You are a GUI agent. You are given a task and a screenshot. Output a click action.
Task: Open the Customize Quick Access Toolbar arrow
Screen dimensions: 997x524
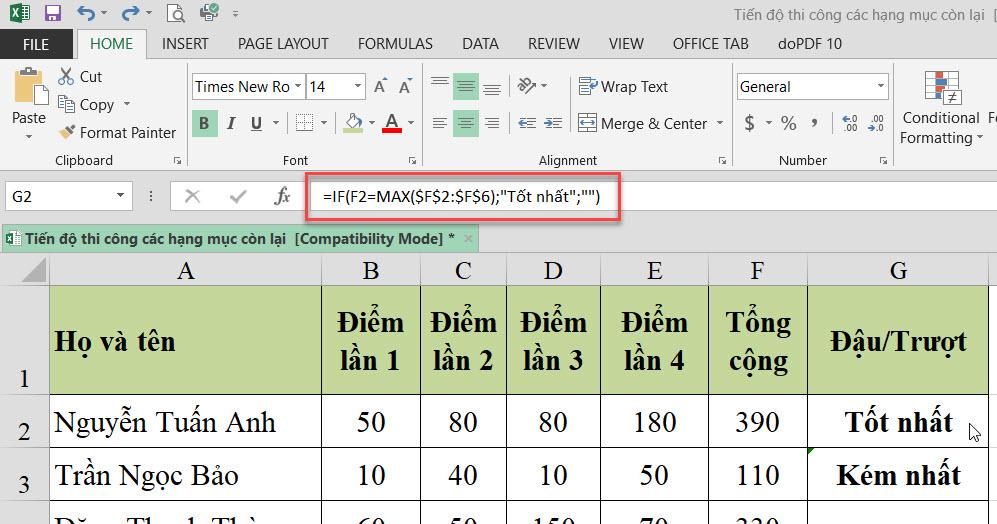tap(235, 13)
